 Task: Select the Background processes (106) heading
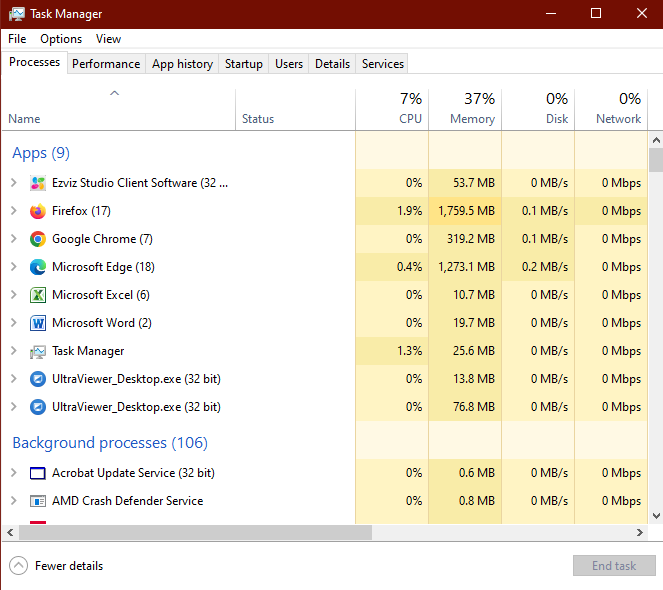coord(110,443)
